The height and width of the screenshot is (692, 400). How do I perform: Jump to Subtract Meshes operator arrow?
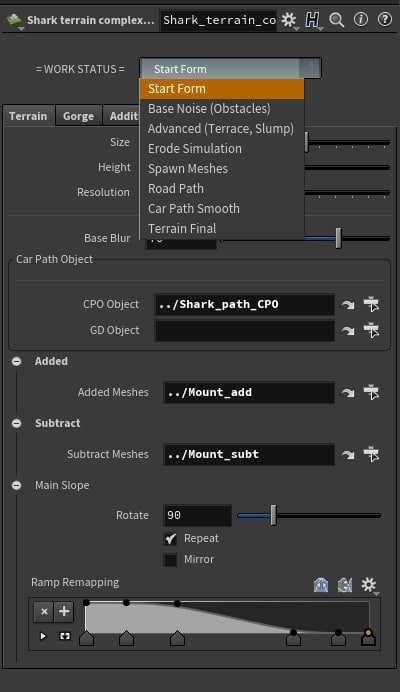tap(348, 455)
